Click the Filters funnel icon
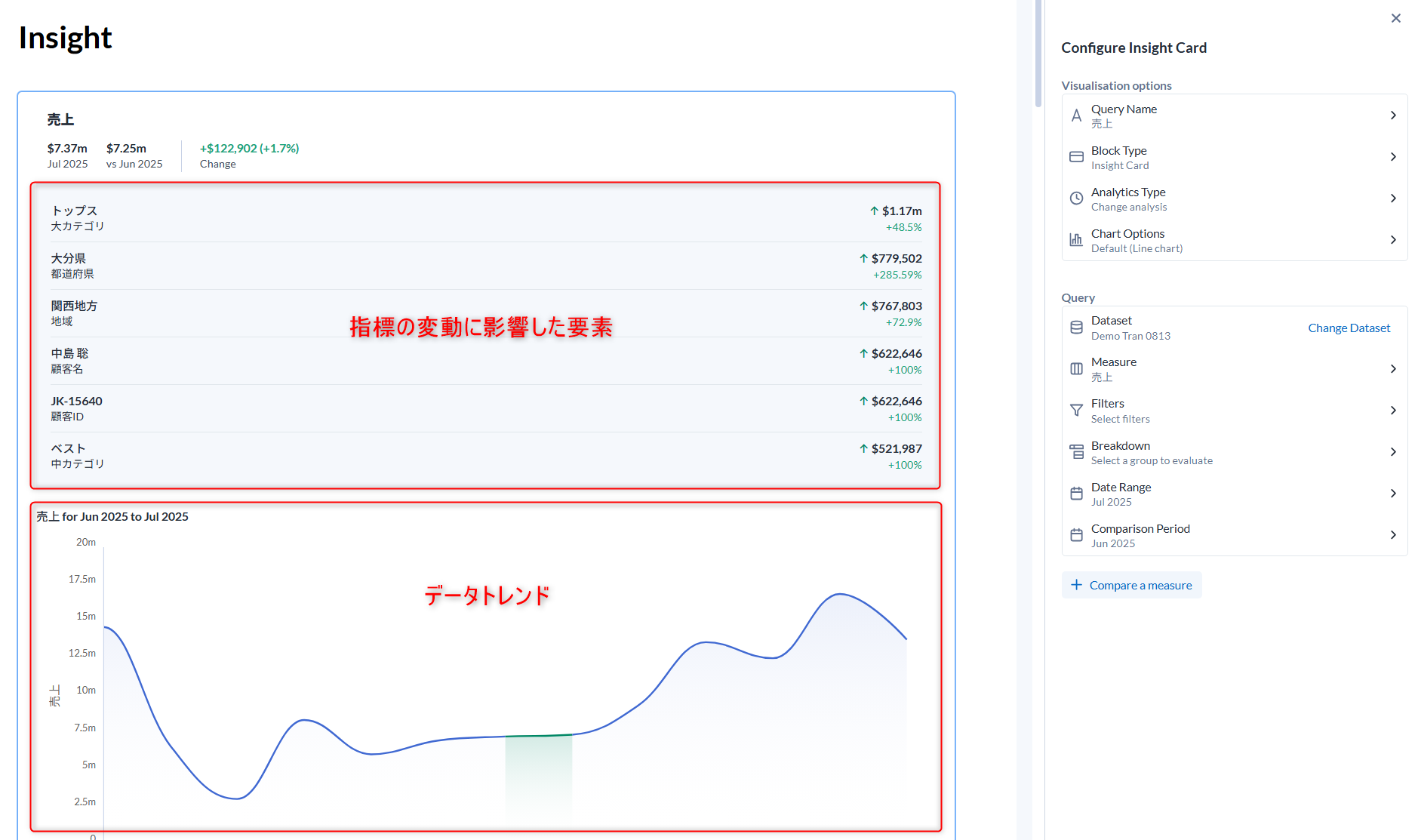1418x840 pixels. click(1076, 411)
